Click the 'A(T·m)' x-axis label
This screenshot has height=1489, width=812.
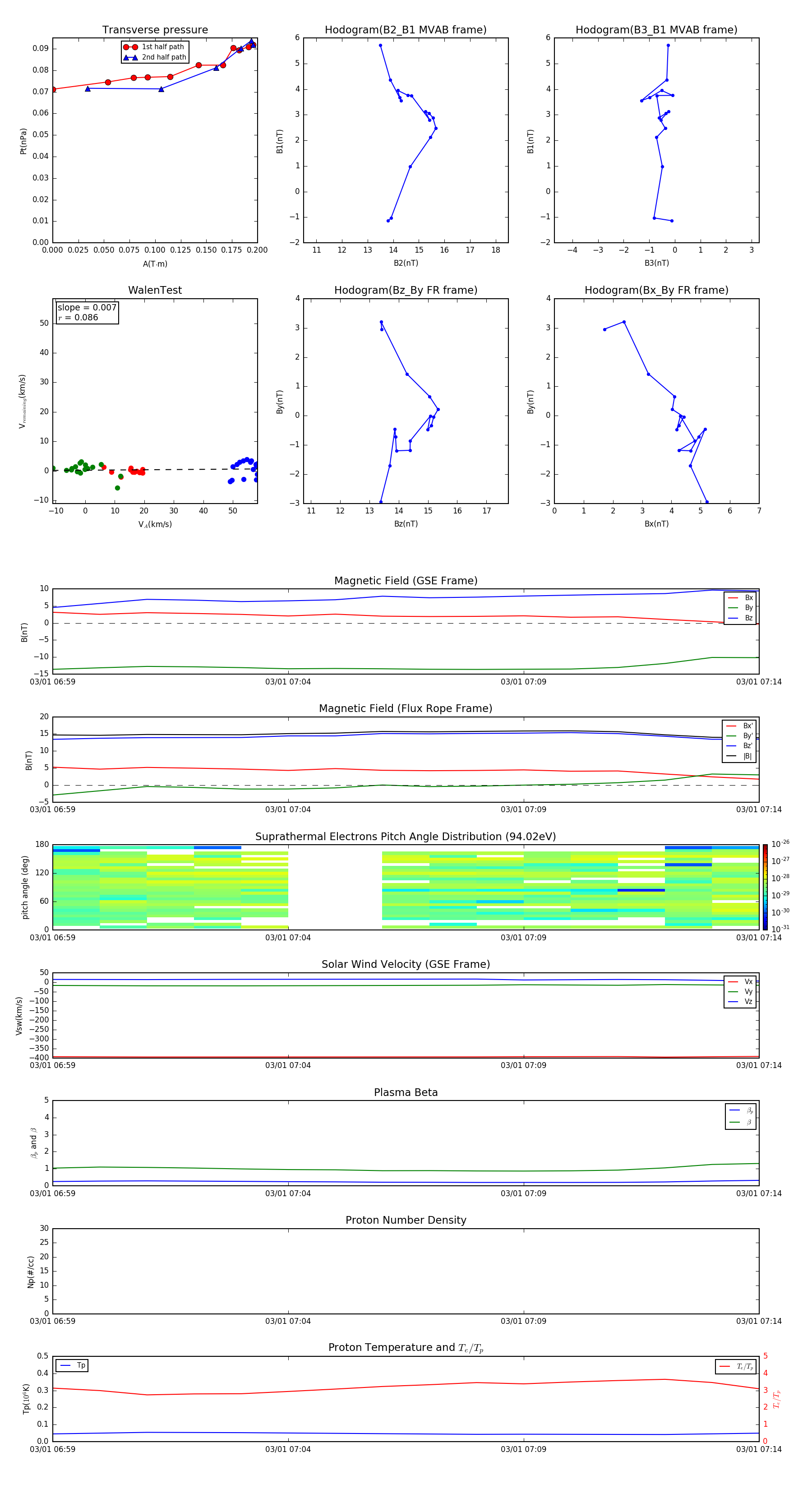pyautogui.click(x=155, y=264)
